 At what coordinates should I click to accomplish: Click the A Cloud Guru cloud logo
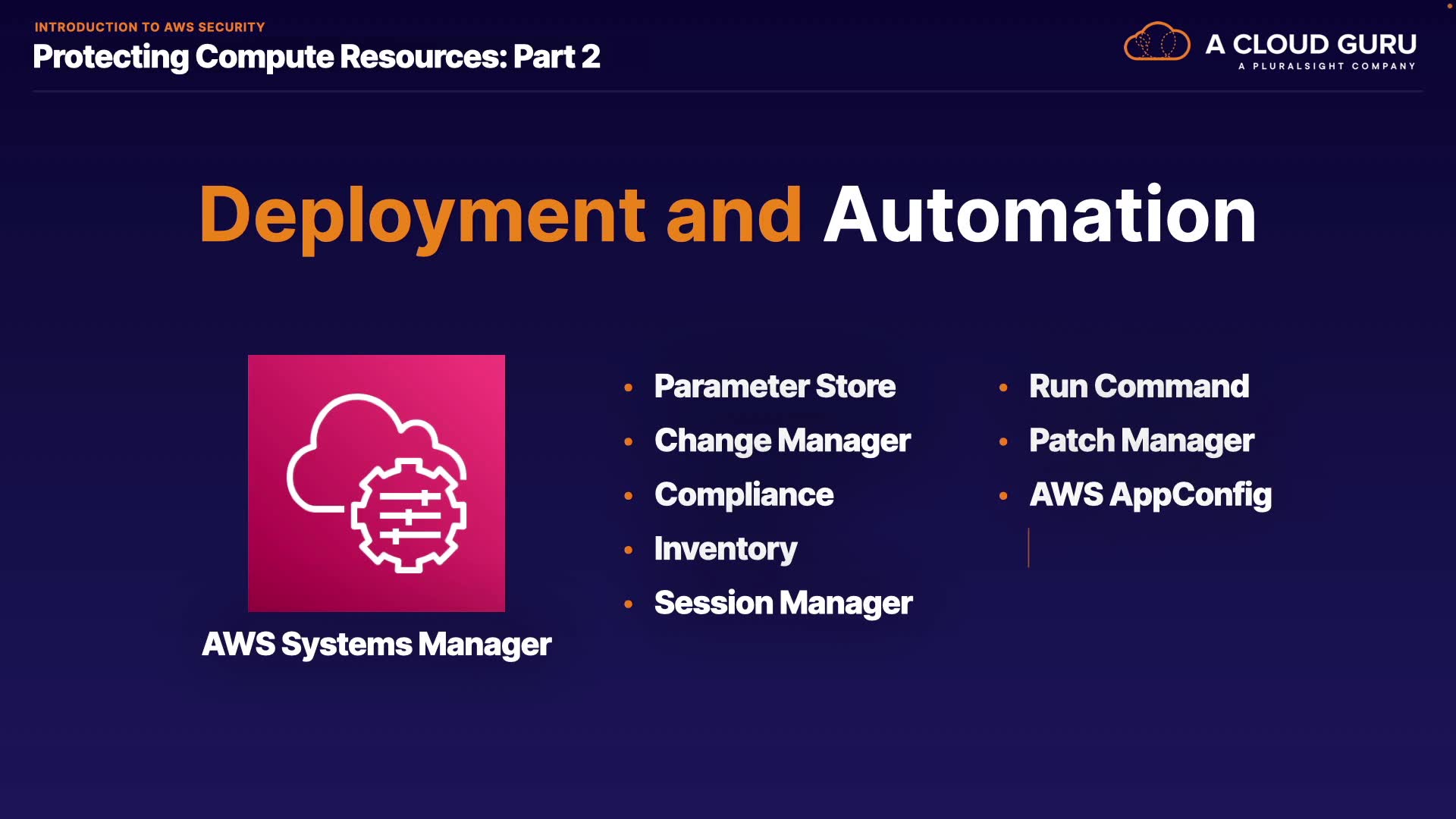pyautogui.click(x=1156, y=42)
